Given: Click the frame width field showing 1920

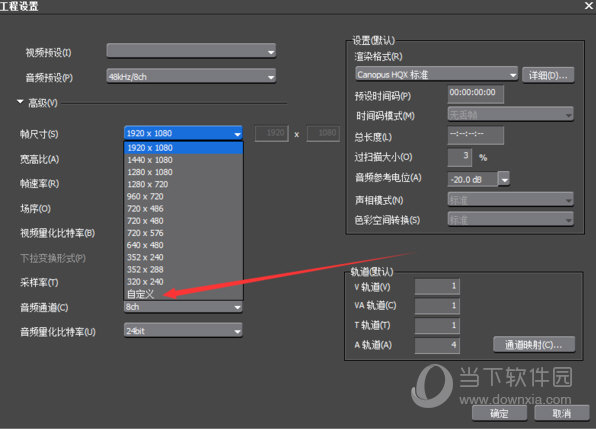Looking at the screenshot, I should tap(271, 133).
